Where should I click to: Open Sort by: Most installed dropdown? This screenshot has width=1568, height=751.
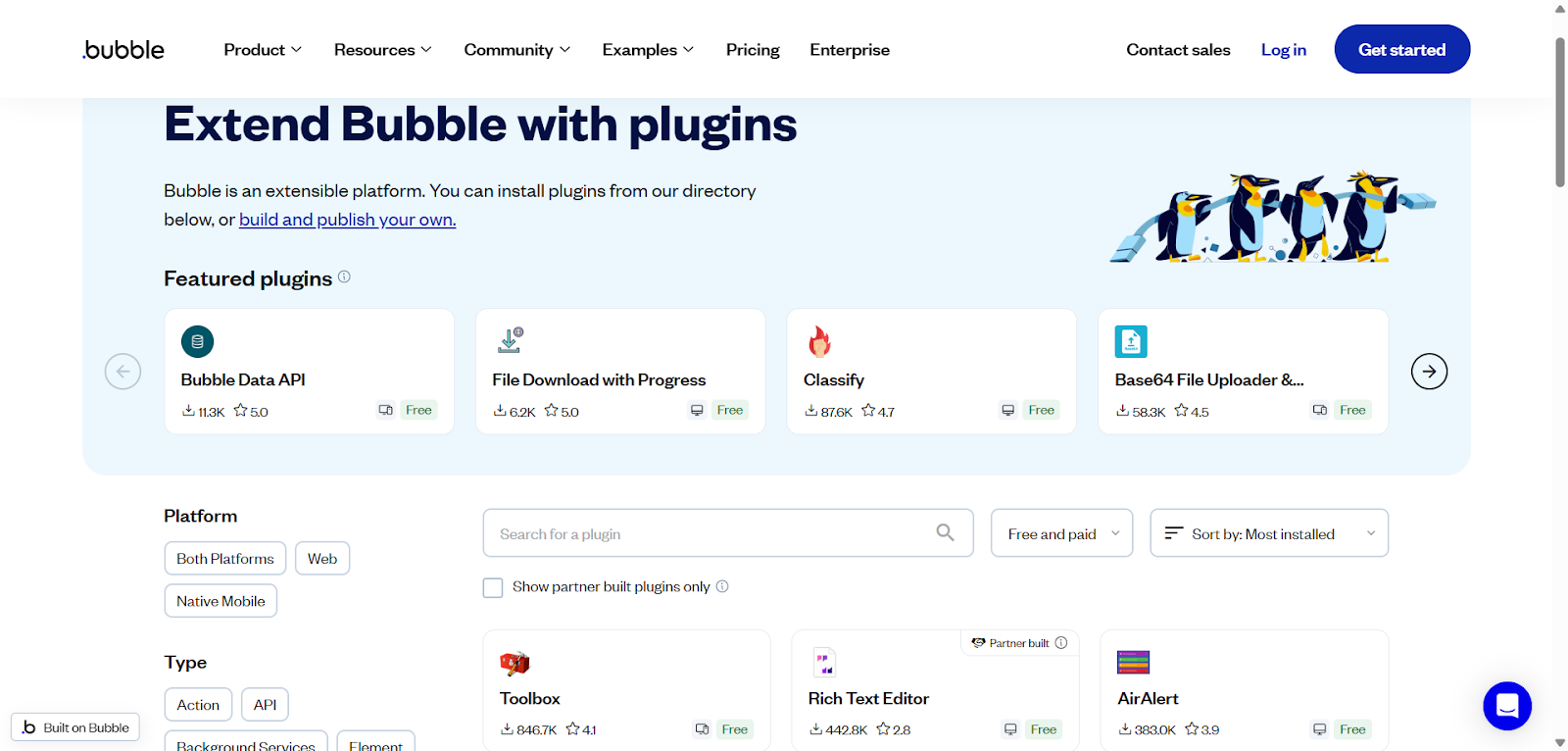1269,533
